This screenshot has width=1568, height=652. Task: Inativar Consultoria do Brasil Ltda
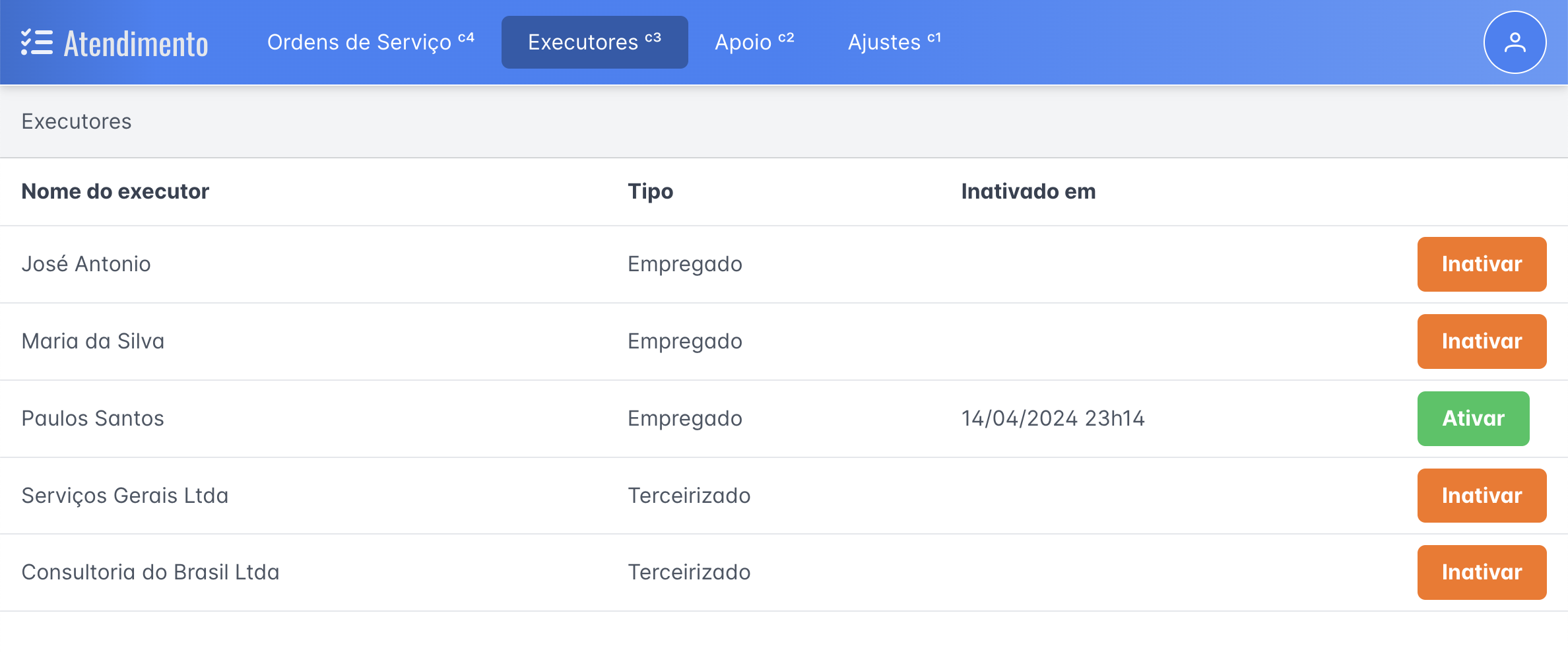click(1482, 572)
